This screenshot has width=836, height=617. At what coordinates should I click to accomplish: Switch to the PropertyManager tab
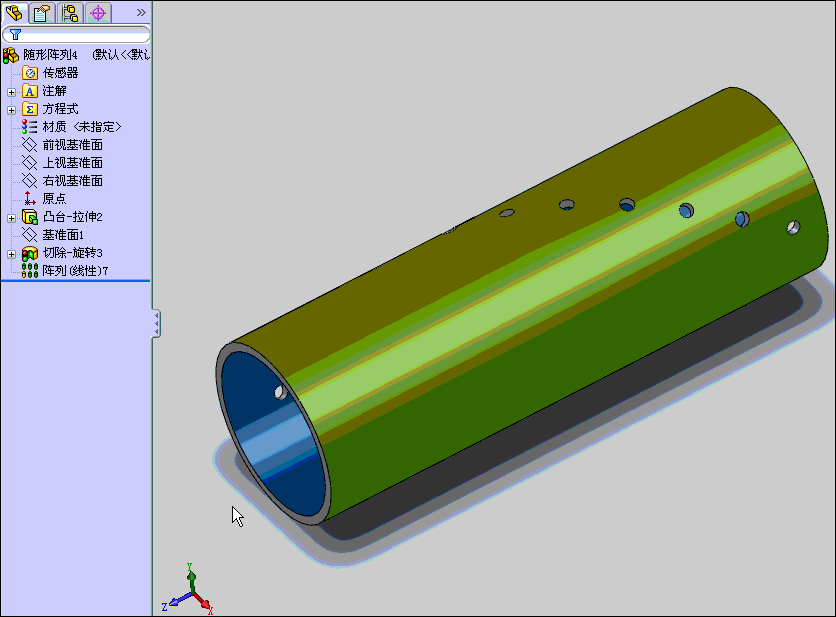click(42, 12)
